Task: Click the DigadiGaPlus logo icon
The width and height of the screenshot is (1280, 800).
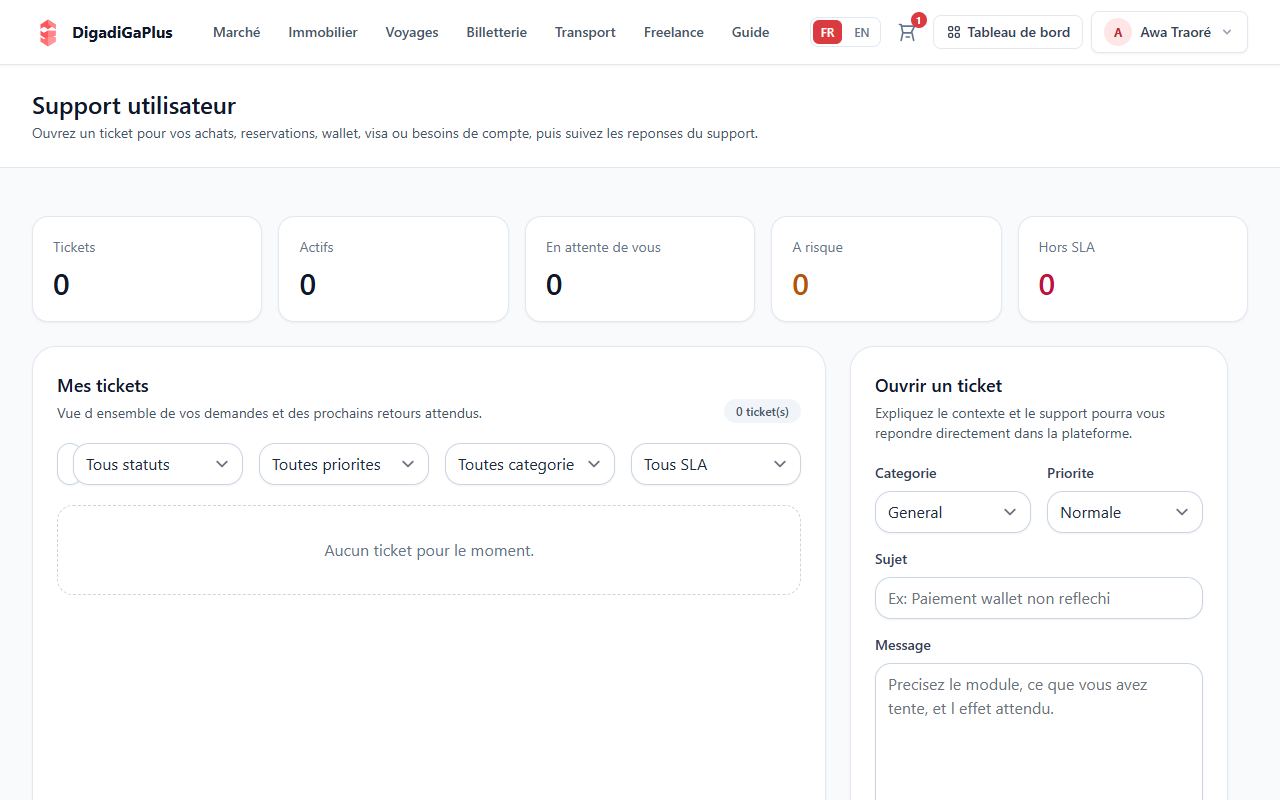Action: point(48,32)
